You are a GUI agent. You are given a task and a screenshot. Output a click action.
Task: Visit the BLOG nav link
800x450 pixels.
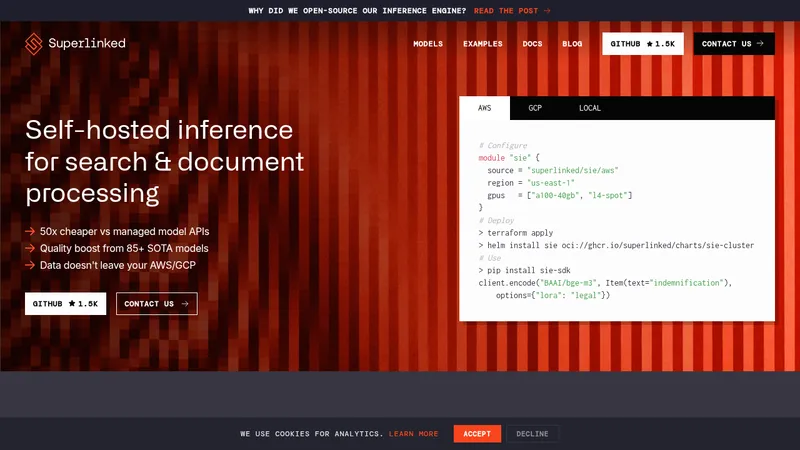[x=572, y=44]
